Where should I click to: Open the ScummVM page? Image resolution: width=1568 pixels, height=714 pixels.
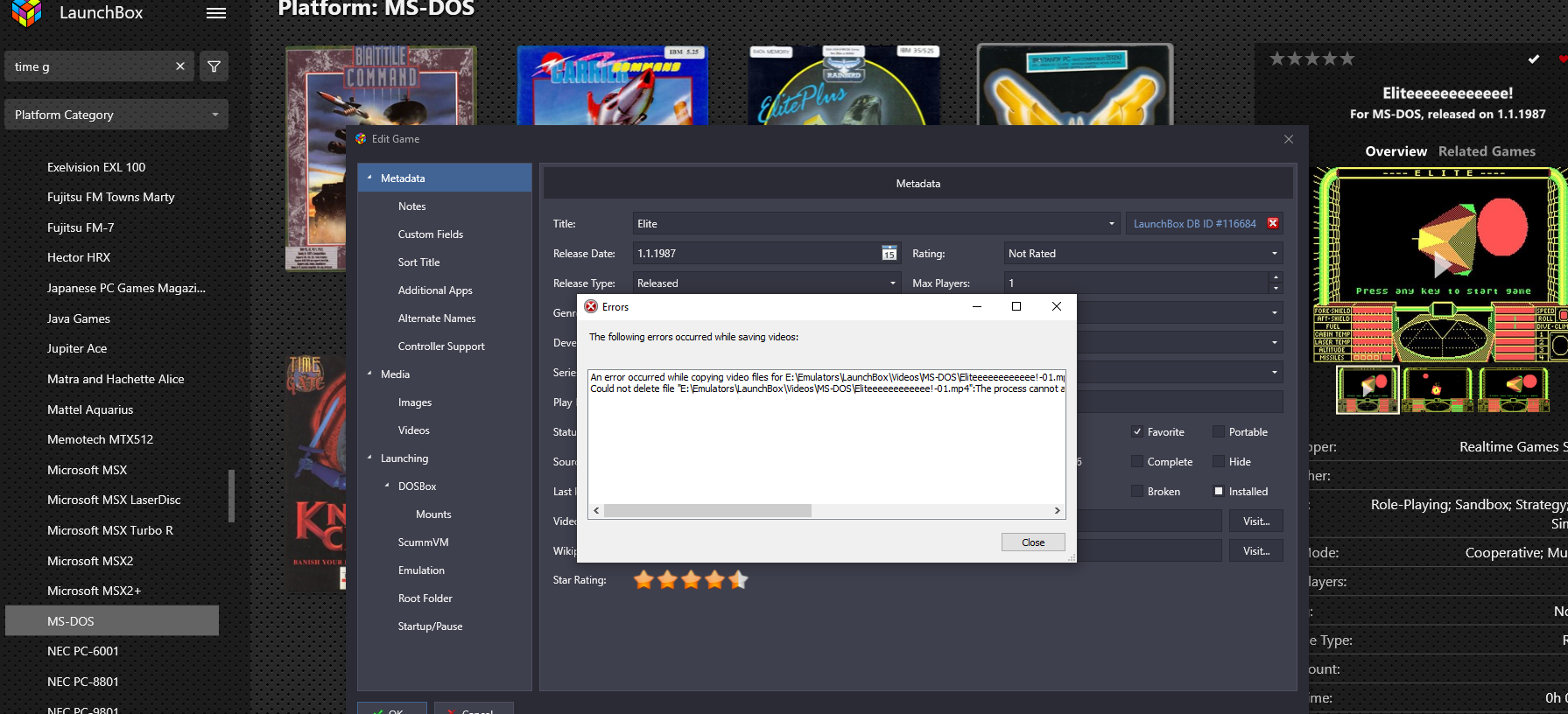pos(423,542)
